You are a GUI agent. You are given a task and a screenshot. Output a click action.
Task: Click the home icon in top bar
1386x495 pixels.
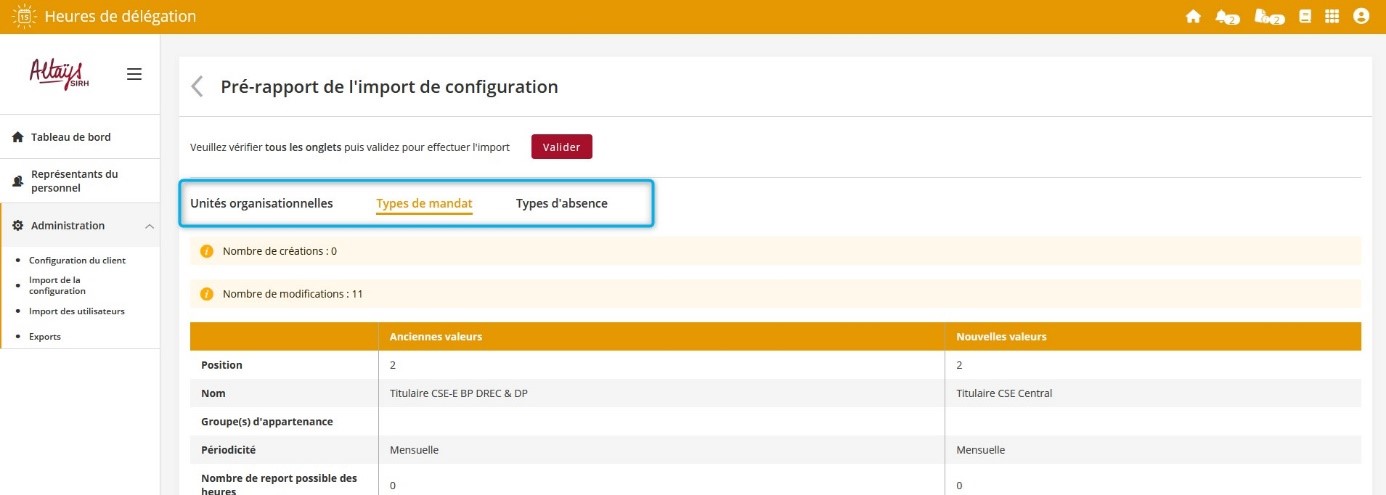[x=1192, y=17]
